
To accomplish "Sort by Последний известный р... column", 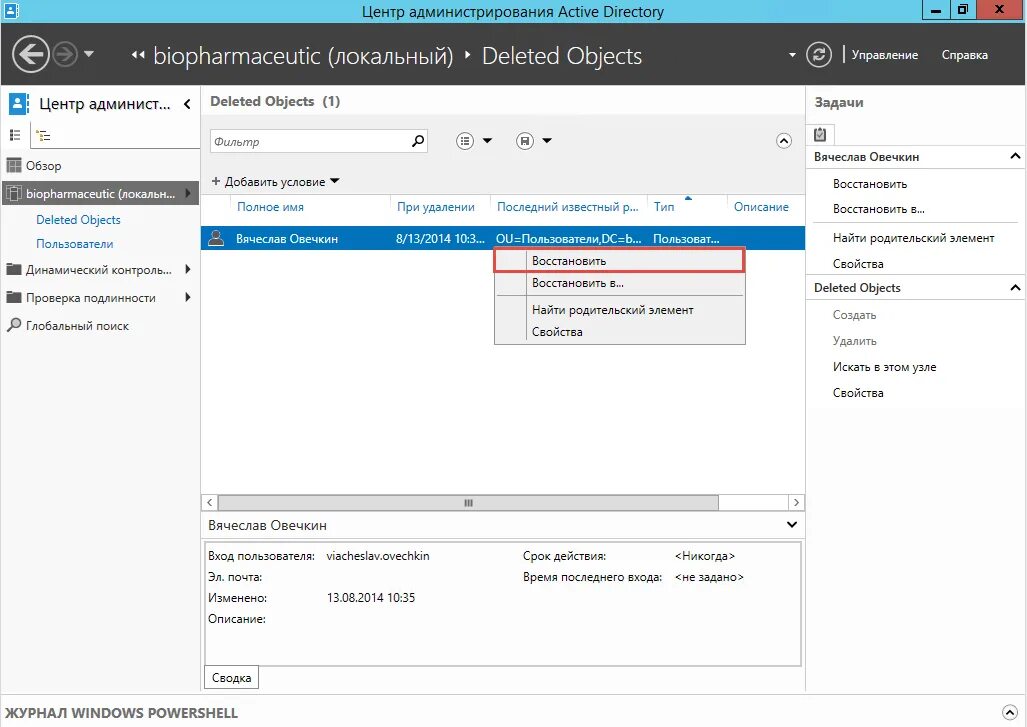I will 567,207.
